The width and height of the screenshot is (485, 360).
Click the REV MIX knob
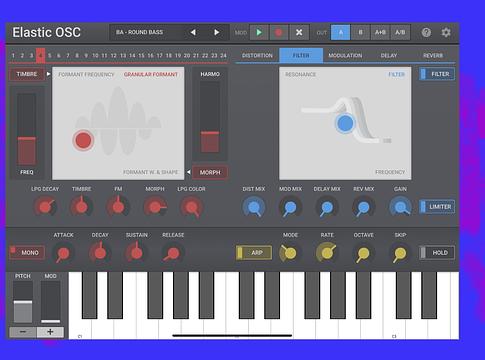(364, 207)
